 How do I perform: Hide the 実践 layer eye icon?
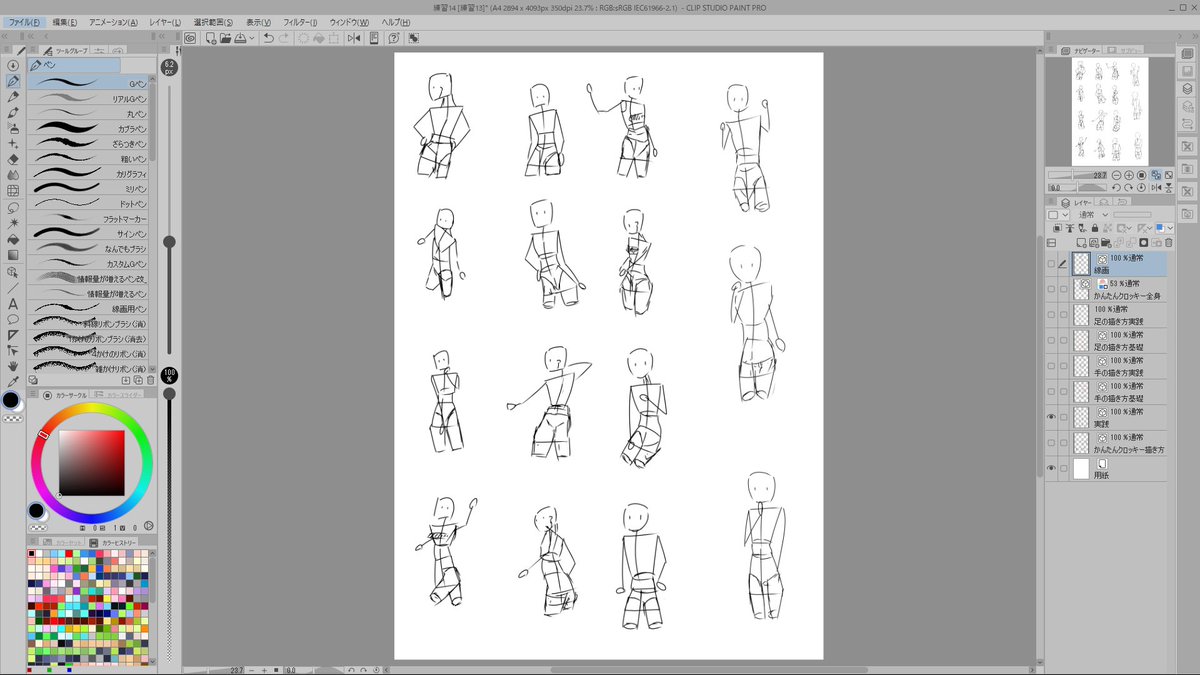(x=1051, y=417)
